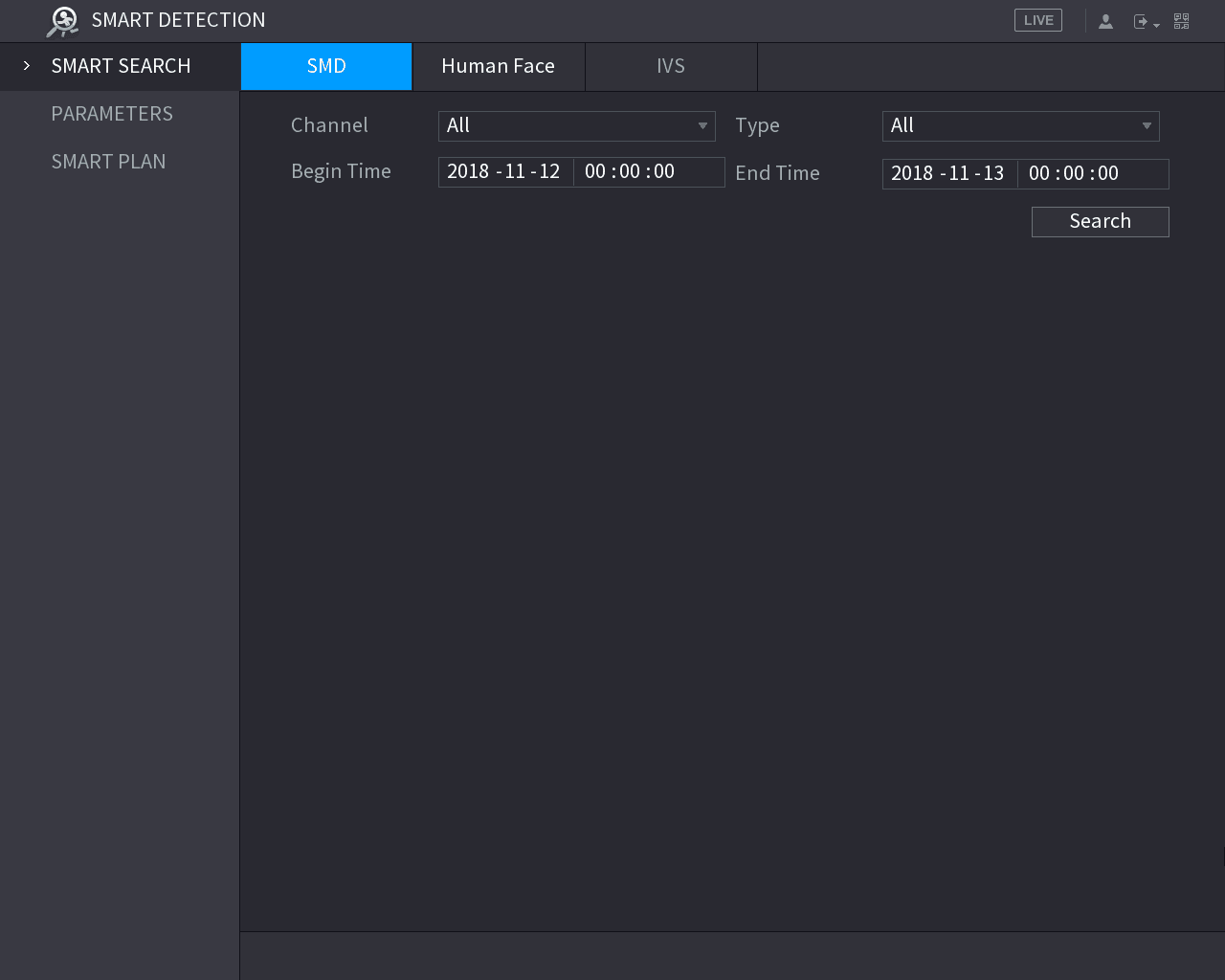The image size is (1225, 980).
Task: Click the End Time label
Action: tap(777, 173)
